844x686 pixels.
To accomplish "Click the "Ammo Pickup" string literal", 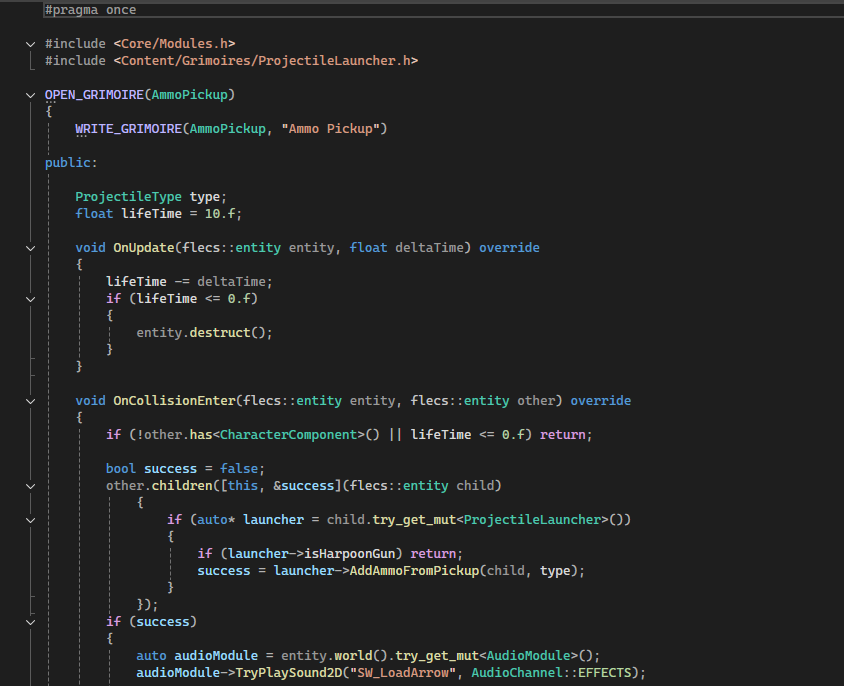I will pos(330,129).
